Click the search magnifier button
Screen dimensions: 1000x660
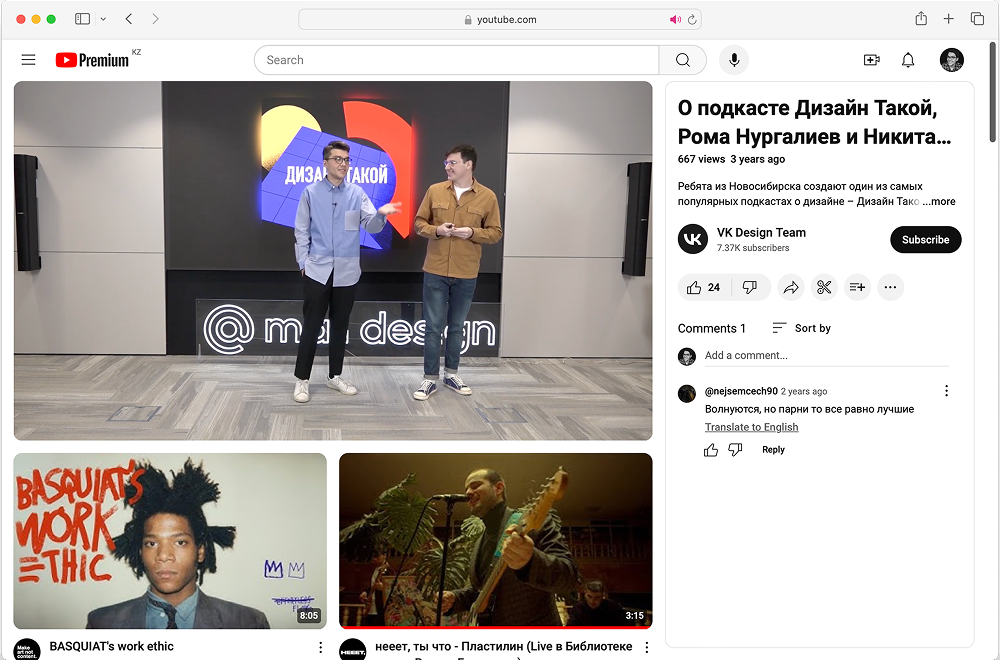tap(683, 60)
